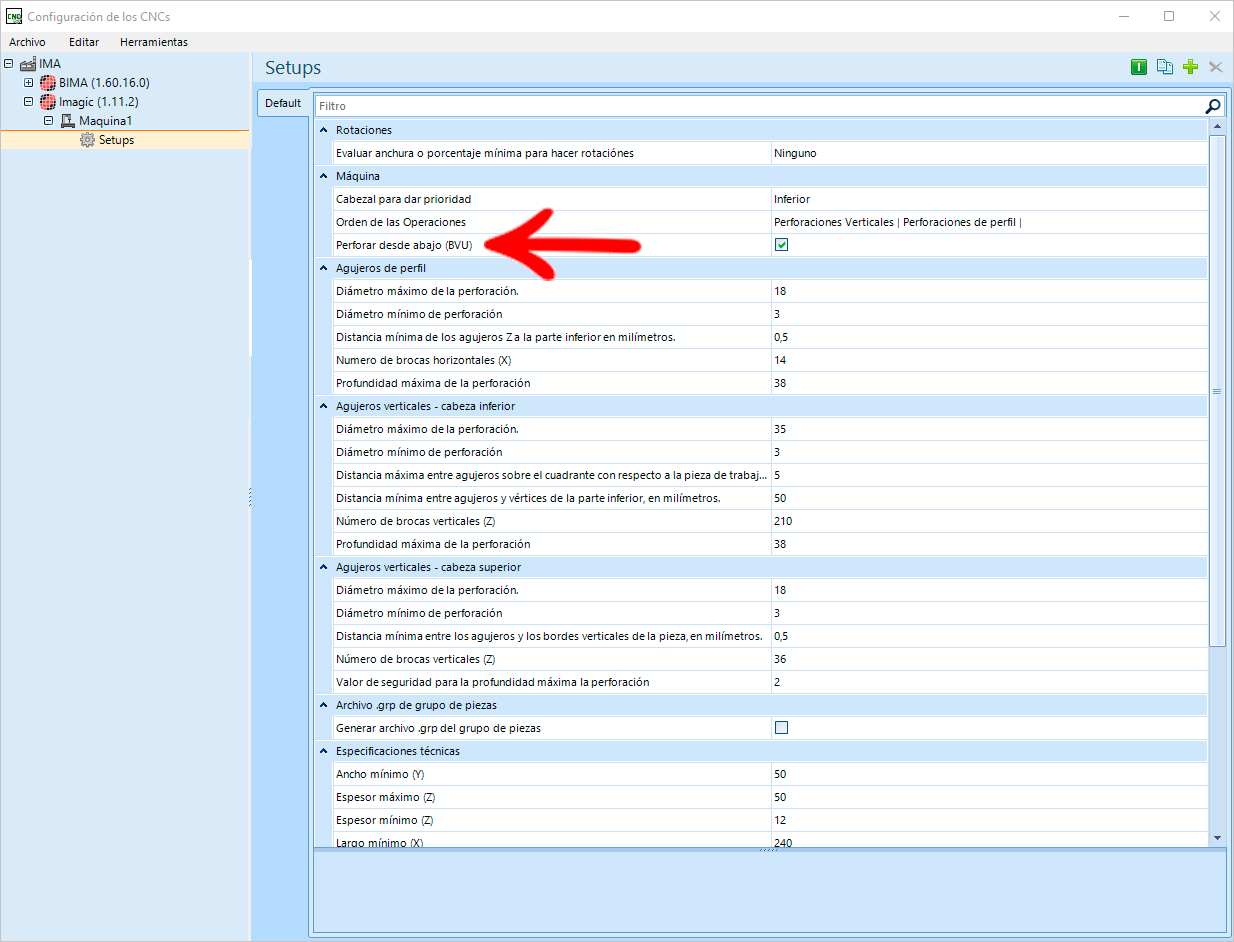Collapse the Imagic (1.11.2) tree node
1234x942 pixels.
(x=29, y=102)
